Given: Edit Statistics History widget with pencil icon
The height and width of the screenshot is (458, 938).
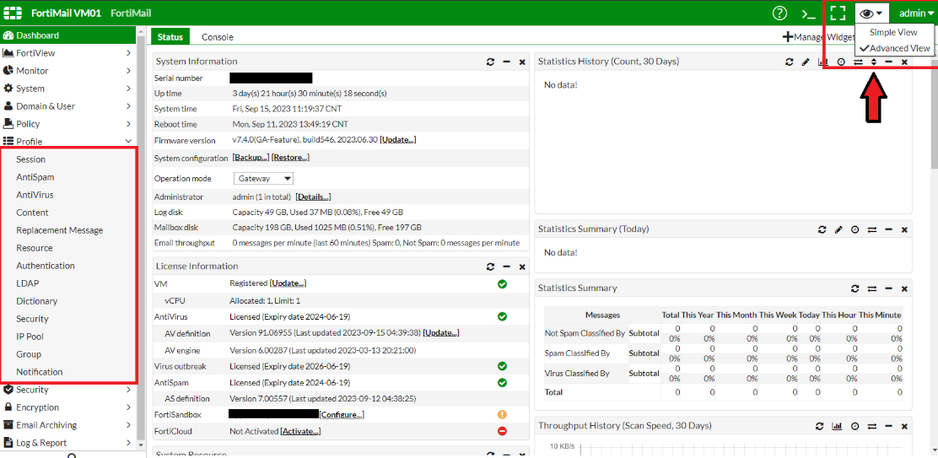Looking at the screenshot, I should coord(806,62).
